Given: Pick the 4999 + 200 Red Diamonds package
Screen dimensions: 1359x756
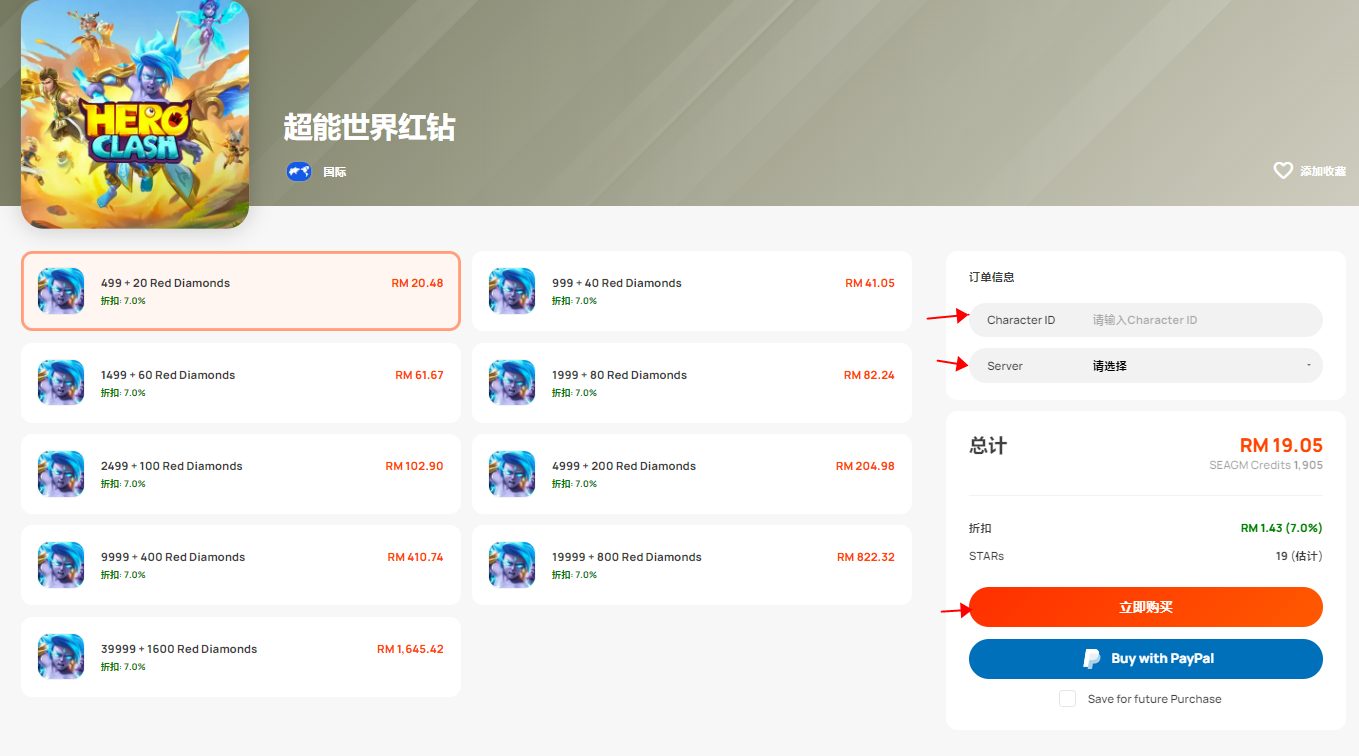Looking at the screenshot, I should pos(692,474).
